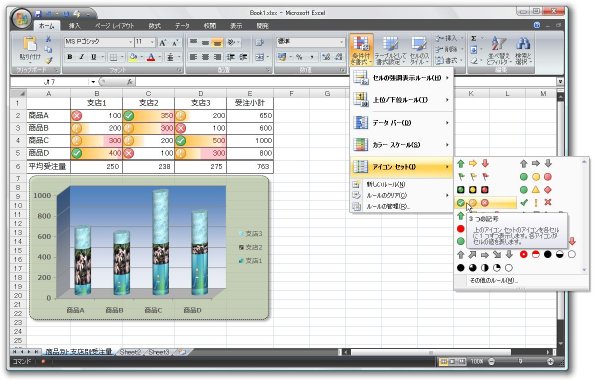Viewport: 597px width, 380px height.
Task: Open the font name dropdown
Action: coord(131,42)
